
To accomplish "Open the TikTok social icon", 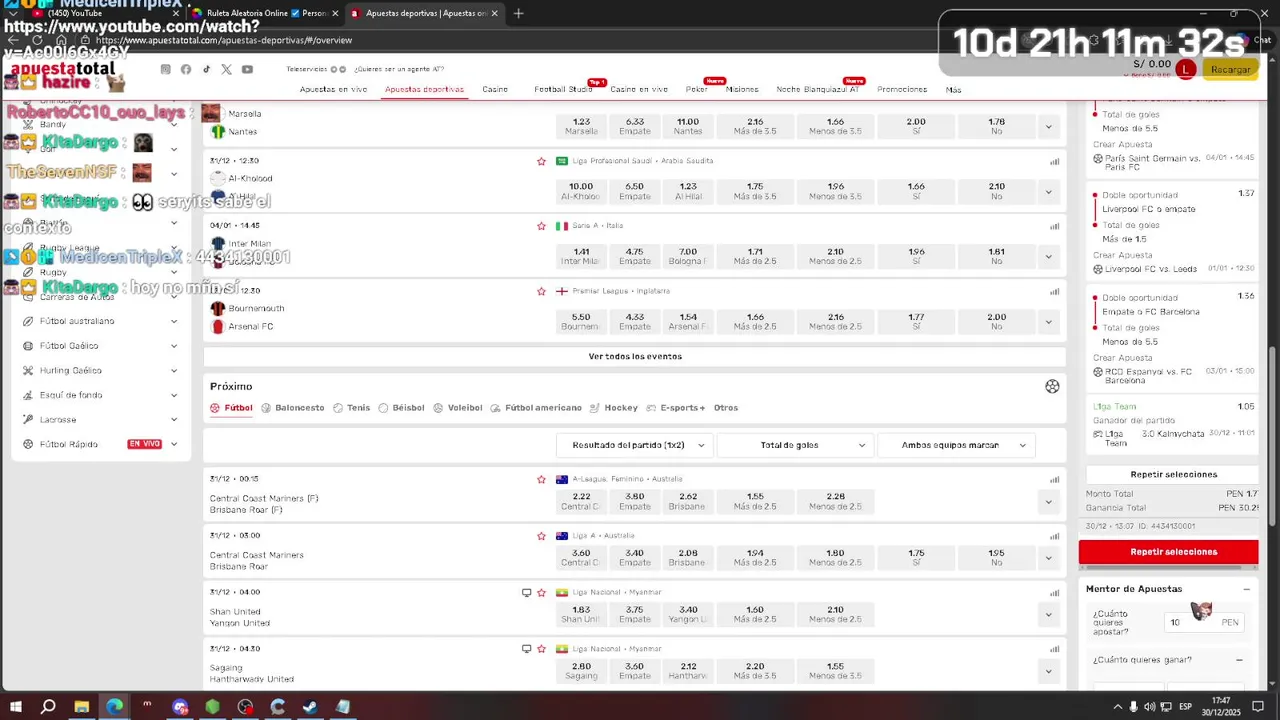I will click(207, 69).
